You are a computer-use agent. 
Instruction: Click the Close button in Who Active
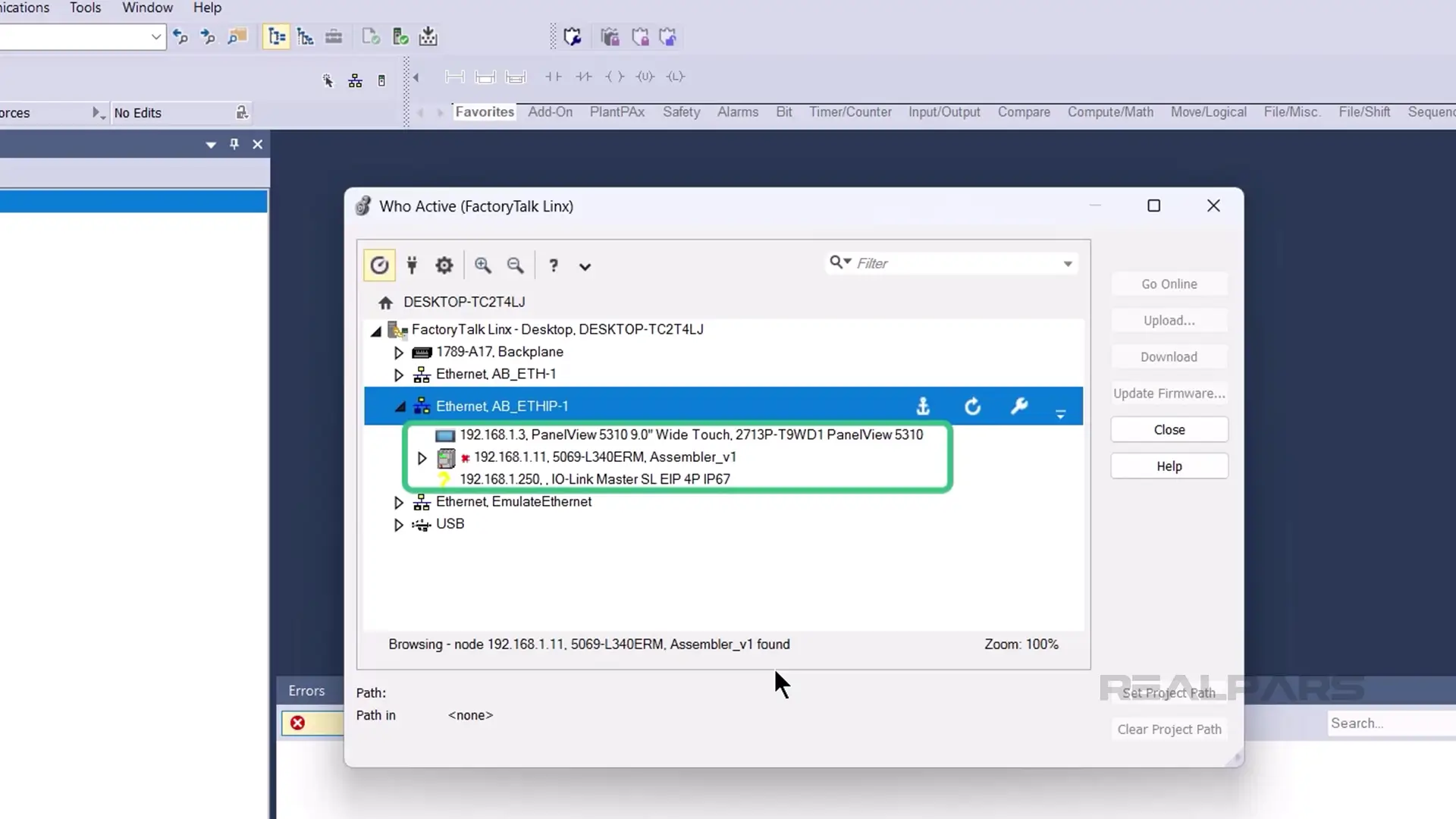1169,429
